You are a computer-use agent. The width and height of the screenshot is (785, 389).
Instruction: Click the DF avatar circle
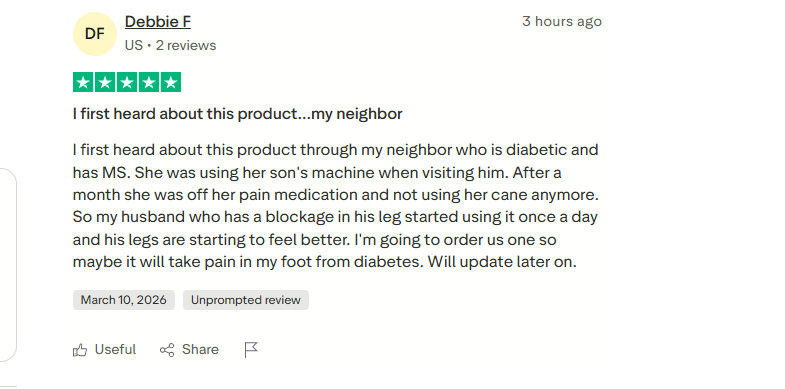[95, 34]
